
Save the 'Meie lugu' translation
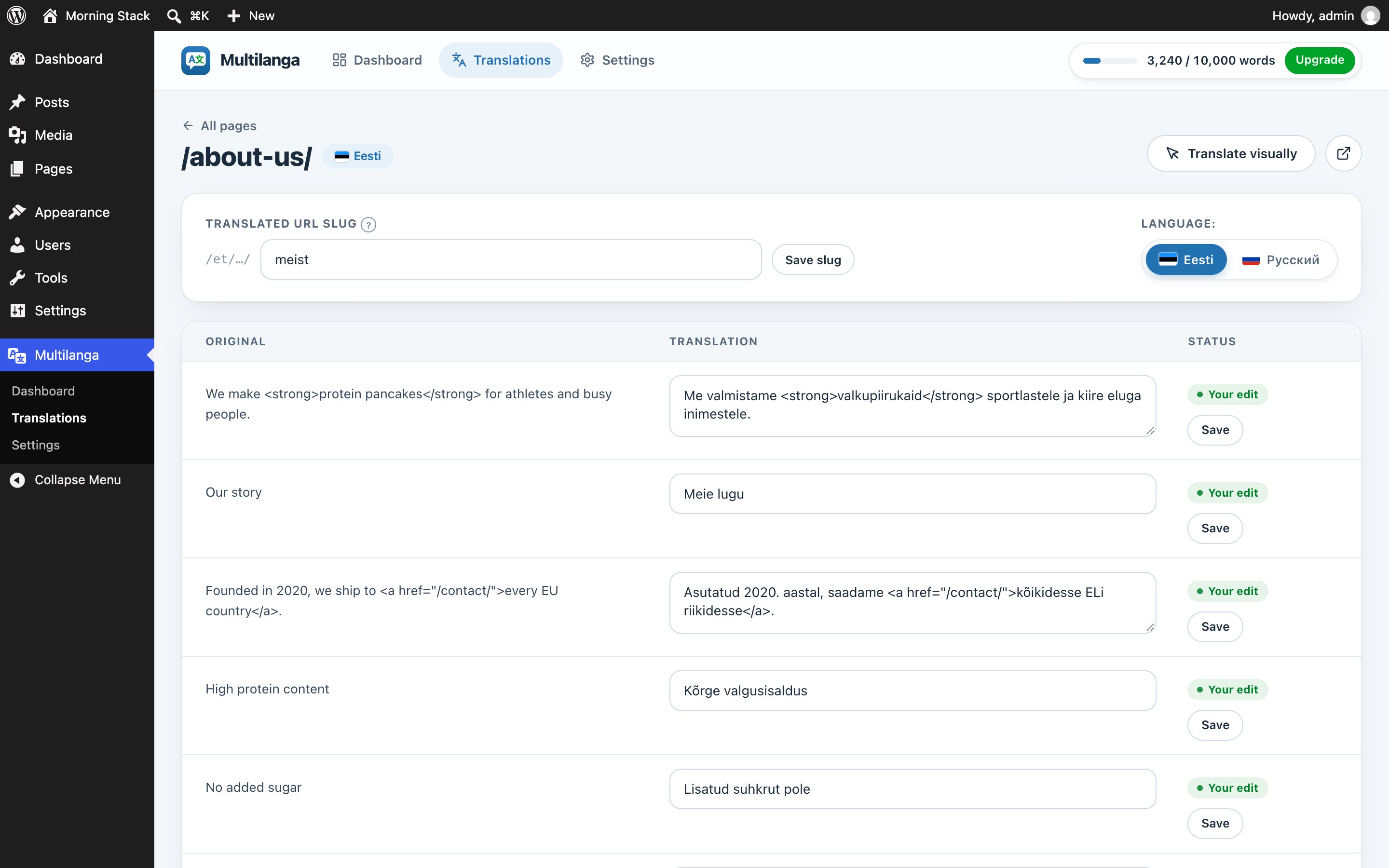pos(1215,528)
